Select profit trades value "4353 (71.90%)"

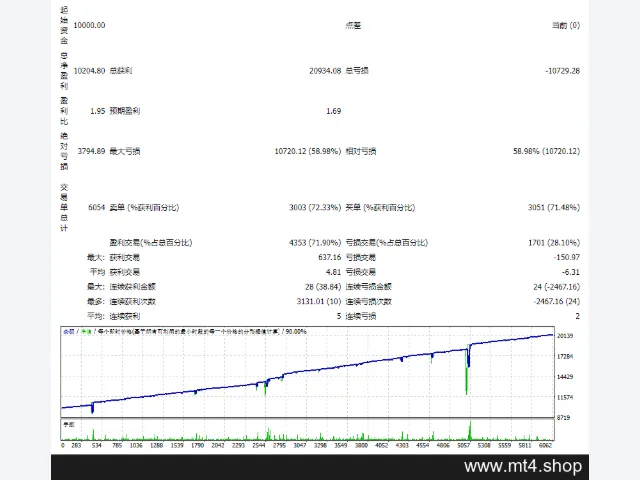pyautogui.click(x=315, y=242)
